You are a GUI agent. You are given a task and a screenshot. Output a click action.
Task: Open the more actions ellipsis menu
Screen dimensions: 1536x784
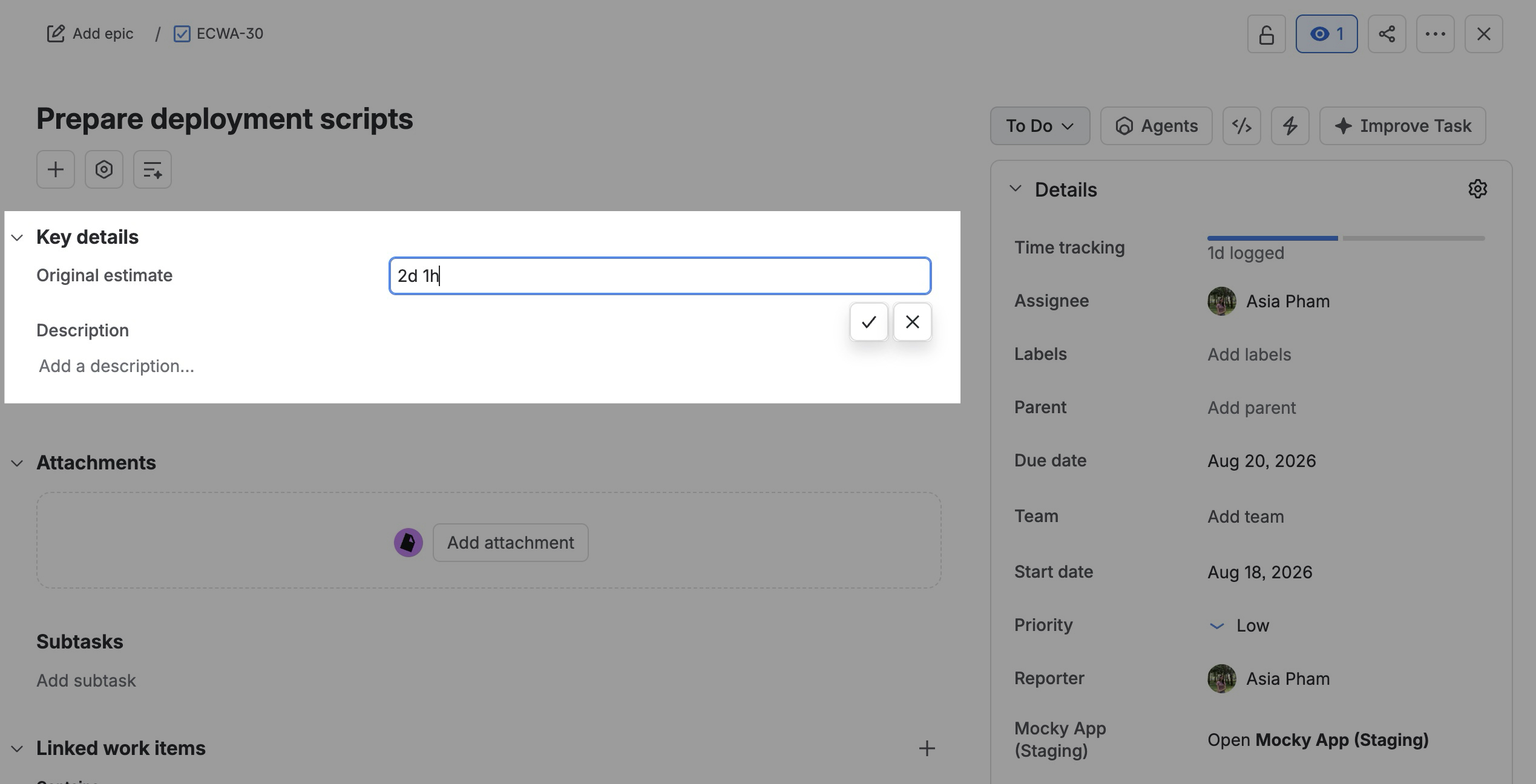1435,34
